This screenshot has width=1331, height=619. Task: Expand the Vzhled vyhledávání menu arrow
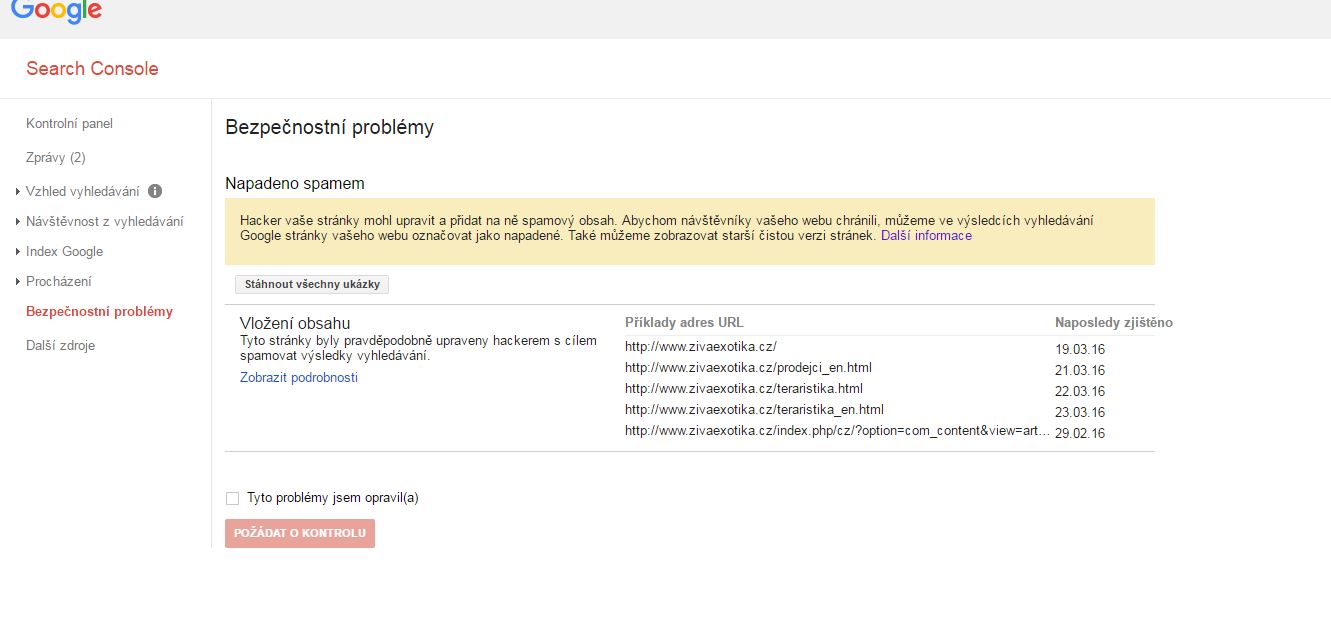click(18, 191)
